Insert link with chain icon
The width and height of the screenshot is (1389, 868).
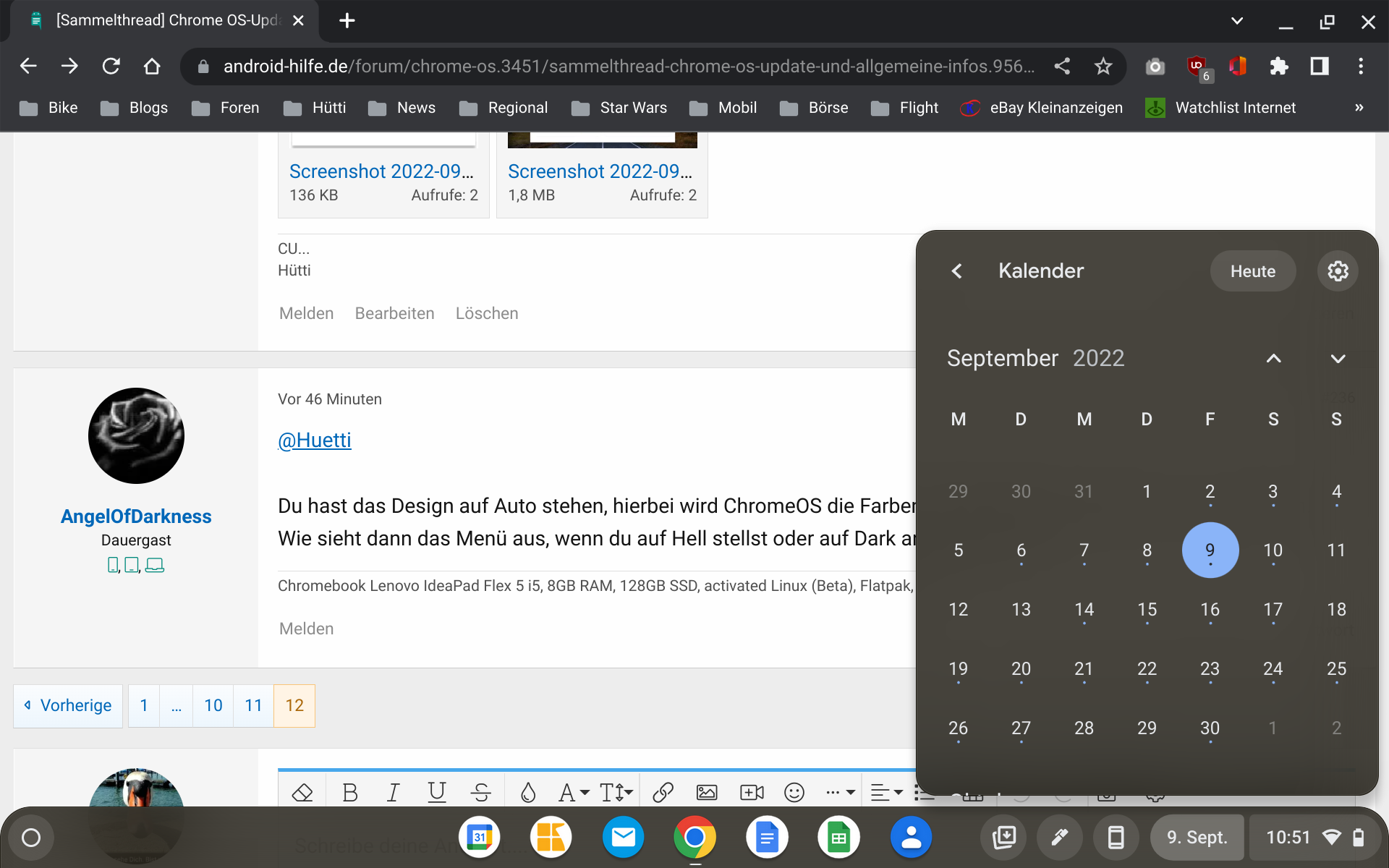point(663,793)
